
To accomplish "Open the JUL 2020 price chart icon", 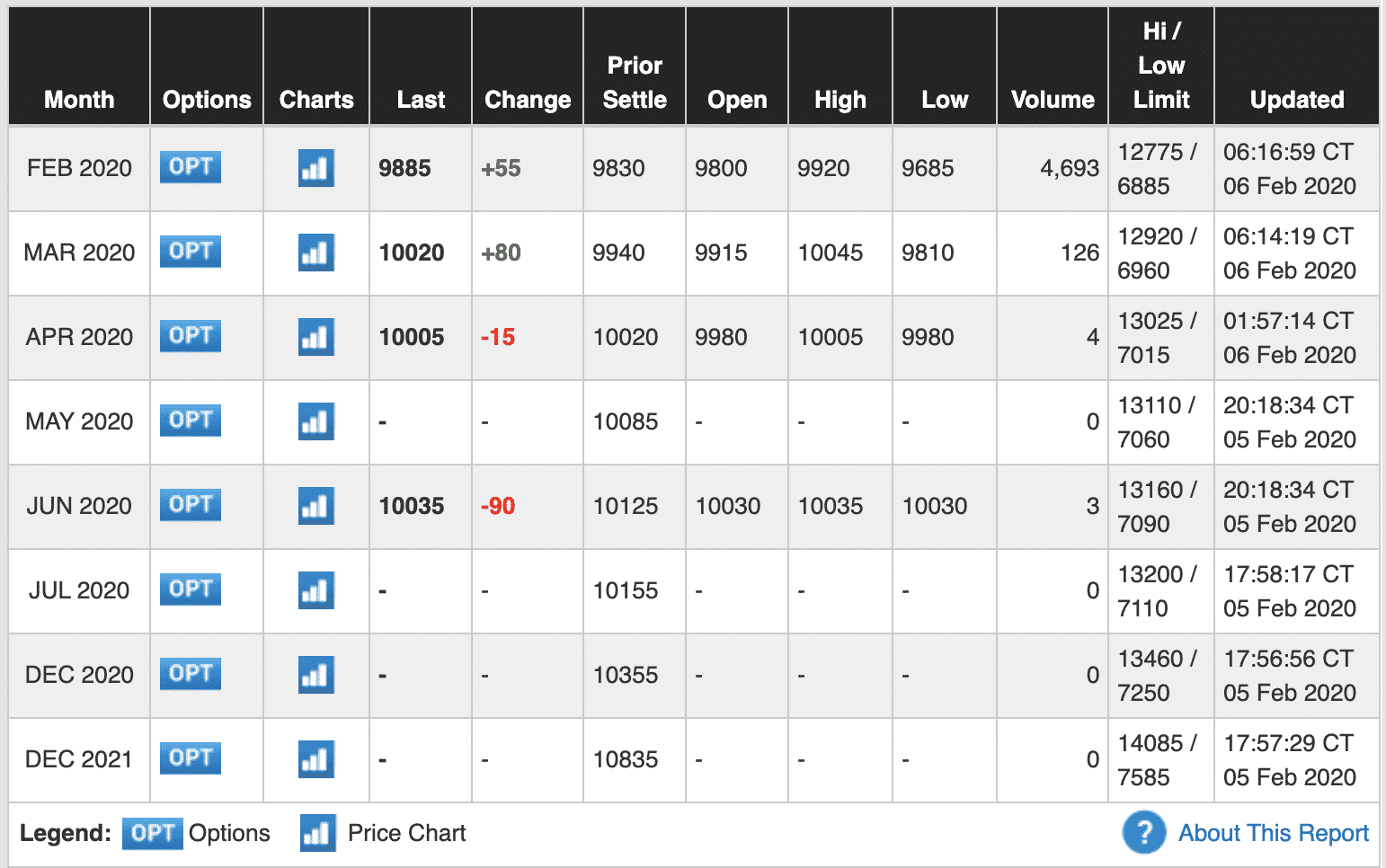I will coord(316,590).
